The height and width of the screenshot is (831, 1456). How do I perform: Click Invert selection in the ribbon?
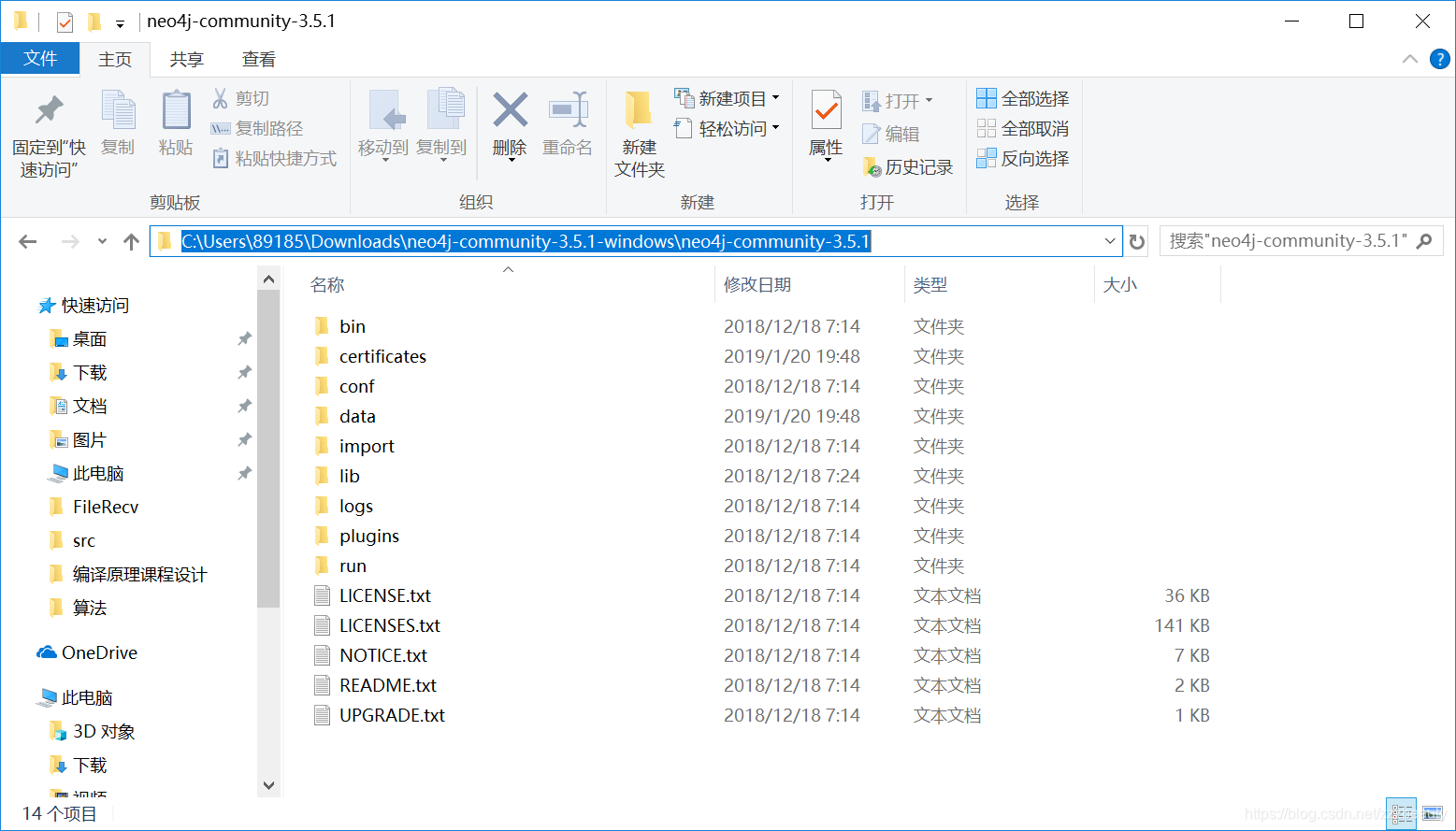[x=1022, y=158]
